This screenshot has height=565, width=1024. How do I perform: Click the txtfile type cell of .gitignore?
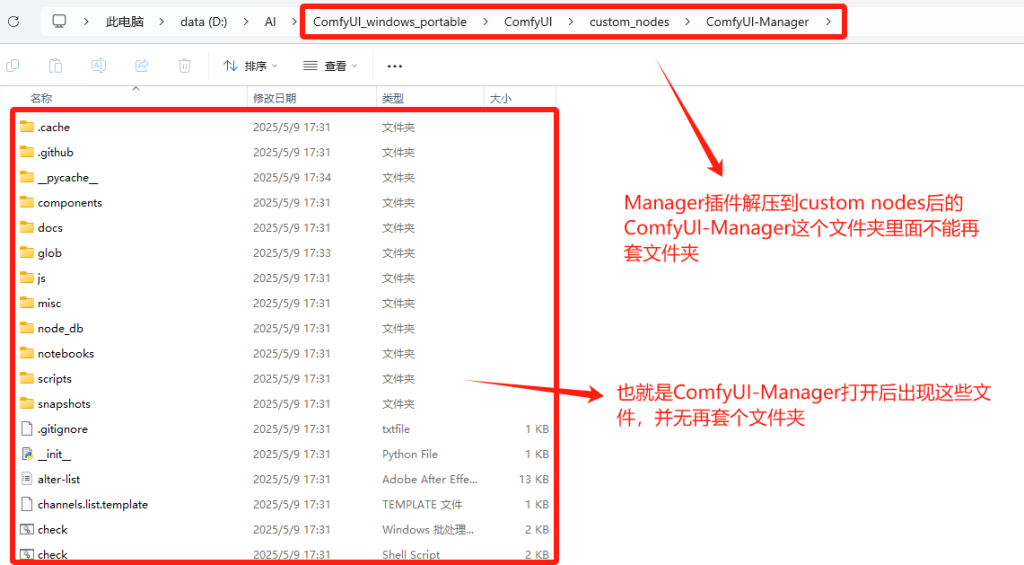(x=396, y=428)
